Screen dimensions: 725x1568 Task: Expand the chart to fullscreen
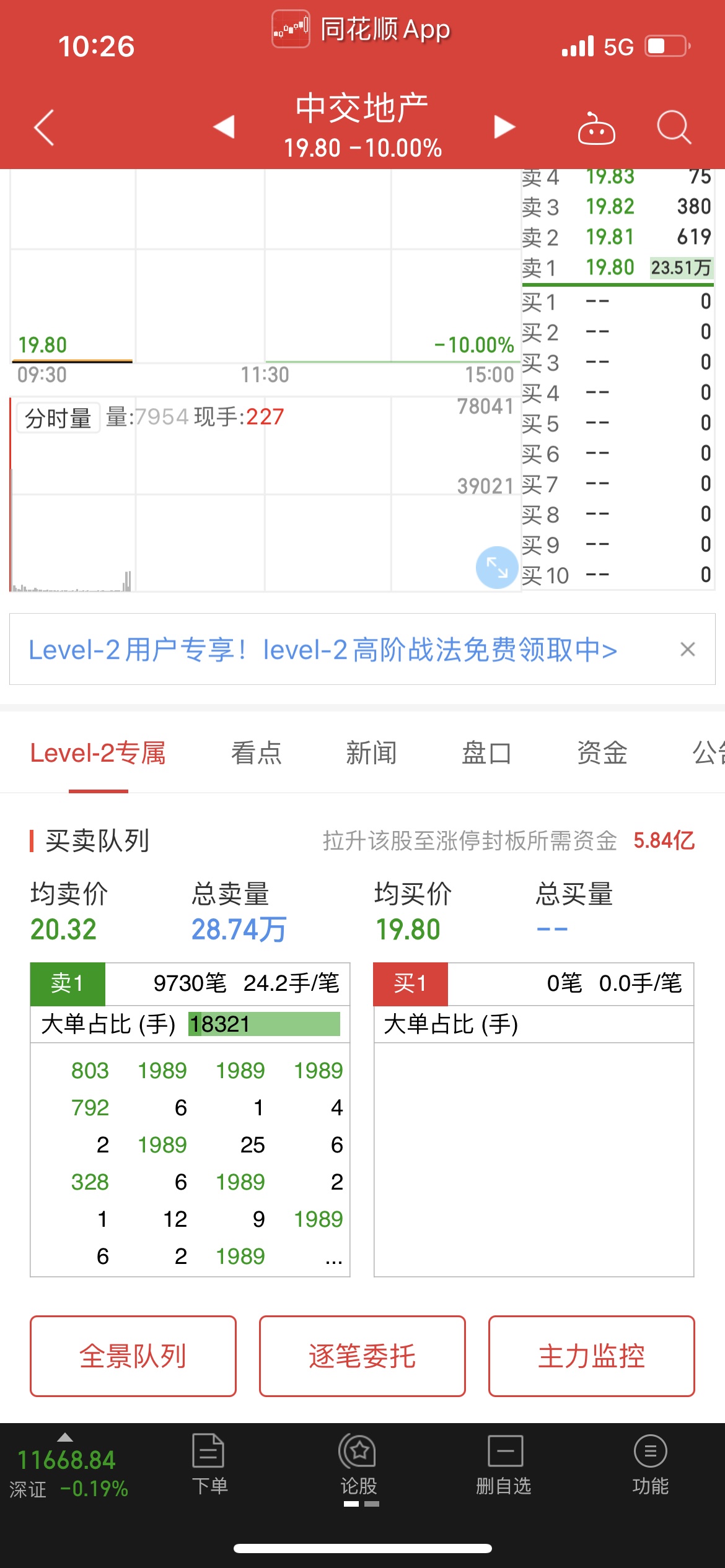[497, 567]
